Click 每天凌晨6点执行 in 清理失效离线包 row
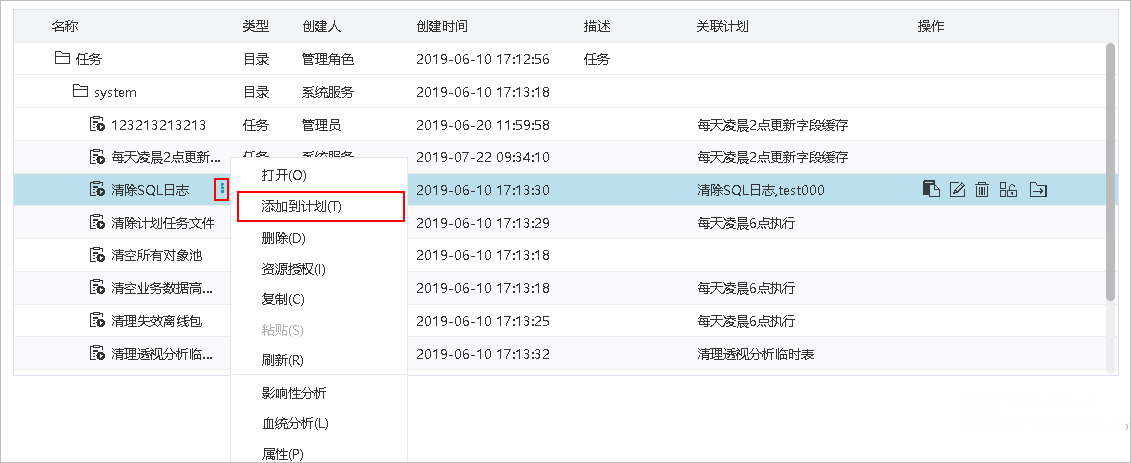The height and width of the screenshot is (463, 1131). [x=746, y=322]
